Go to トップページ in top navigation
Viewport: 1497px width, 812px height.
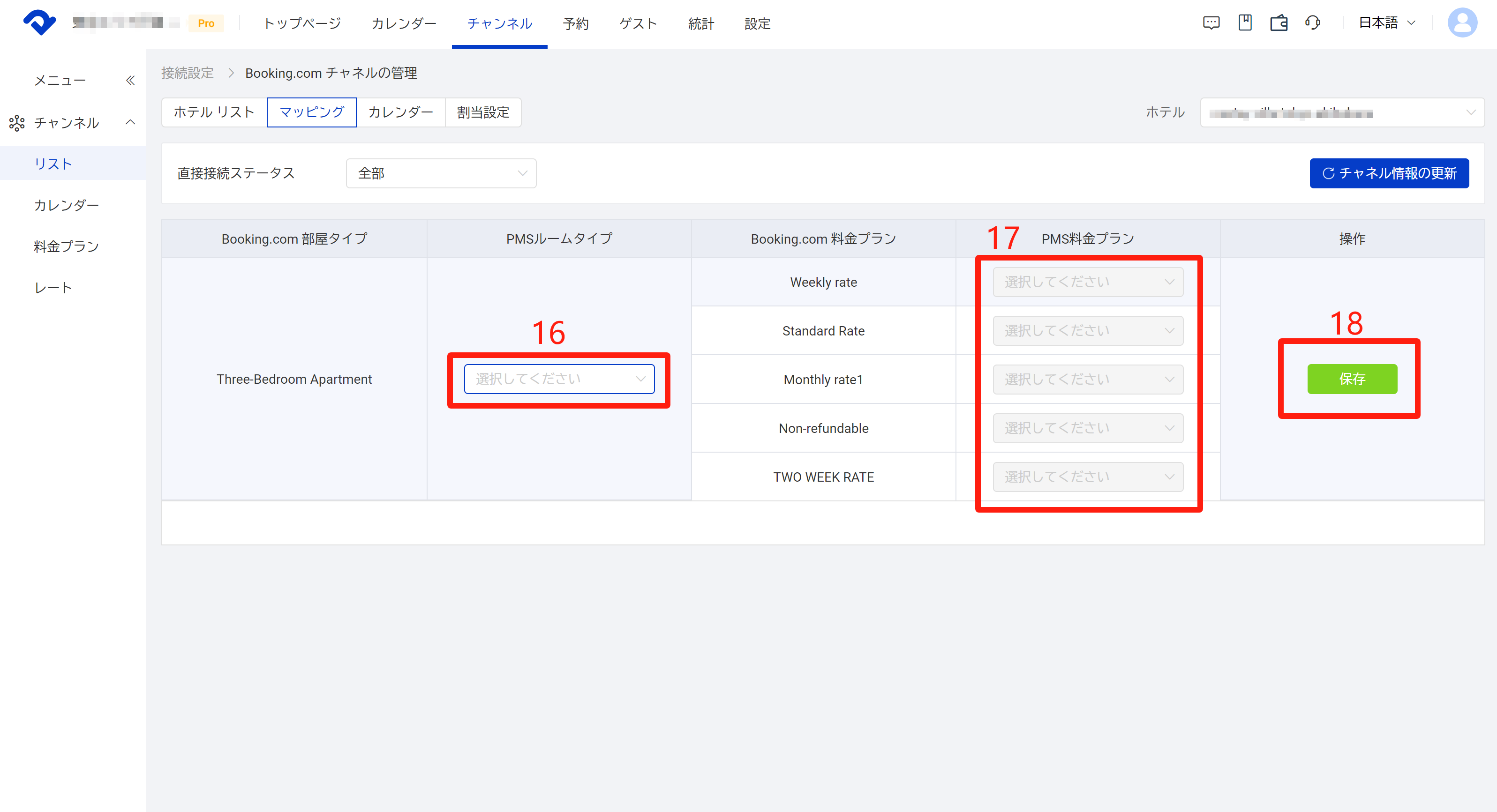click(x=301, y=24)
